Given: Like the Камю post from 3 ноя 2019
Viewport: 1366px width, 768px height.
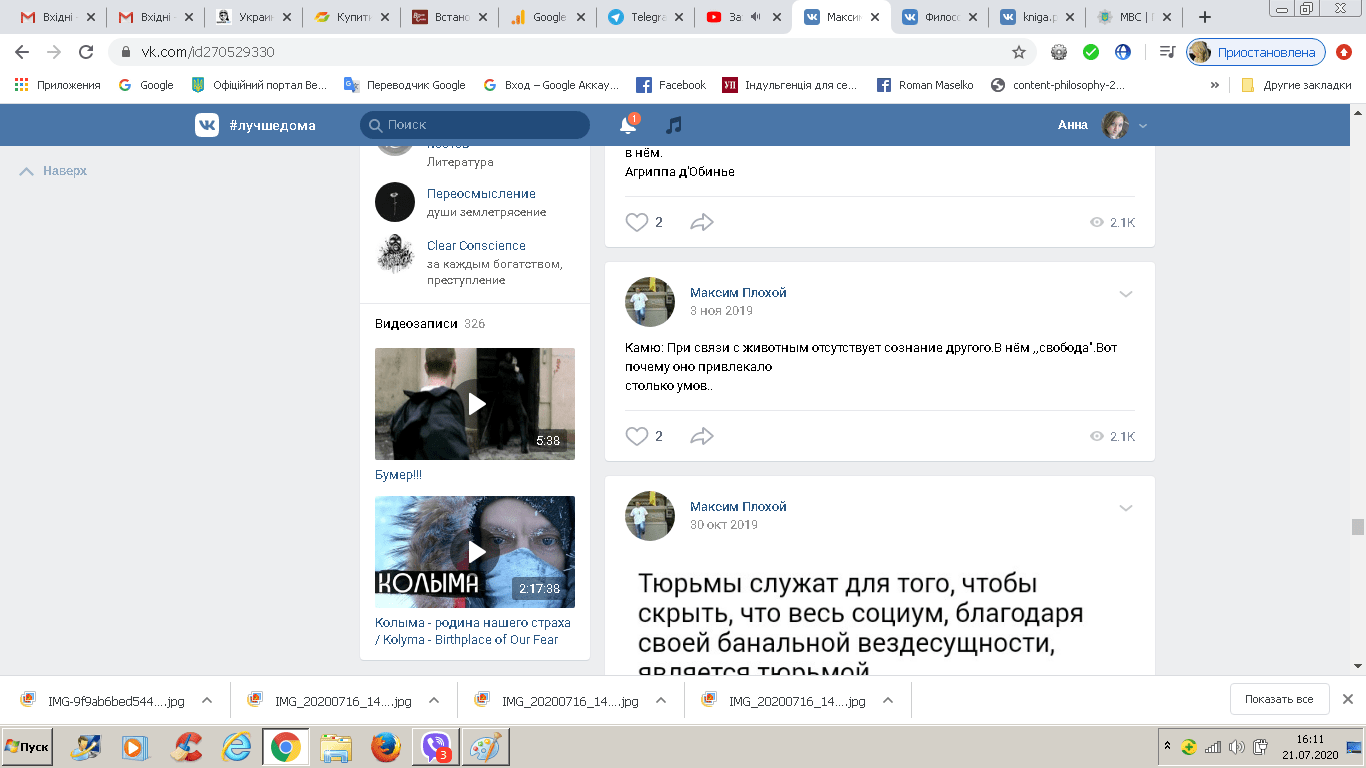Looking at the screenshot, I should pyautogui.click(x=637, y=436).
